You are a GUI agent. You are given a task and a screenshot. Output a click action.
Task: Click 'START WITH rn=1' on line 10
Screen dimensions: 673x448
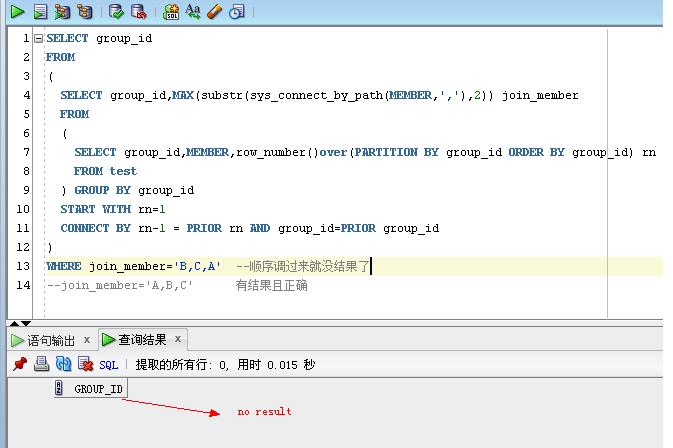(x=113, y=209)
